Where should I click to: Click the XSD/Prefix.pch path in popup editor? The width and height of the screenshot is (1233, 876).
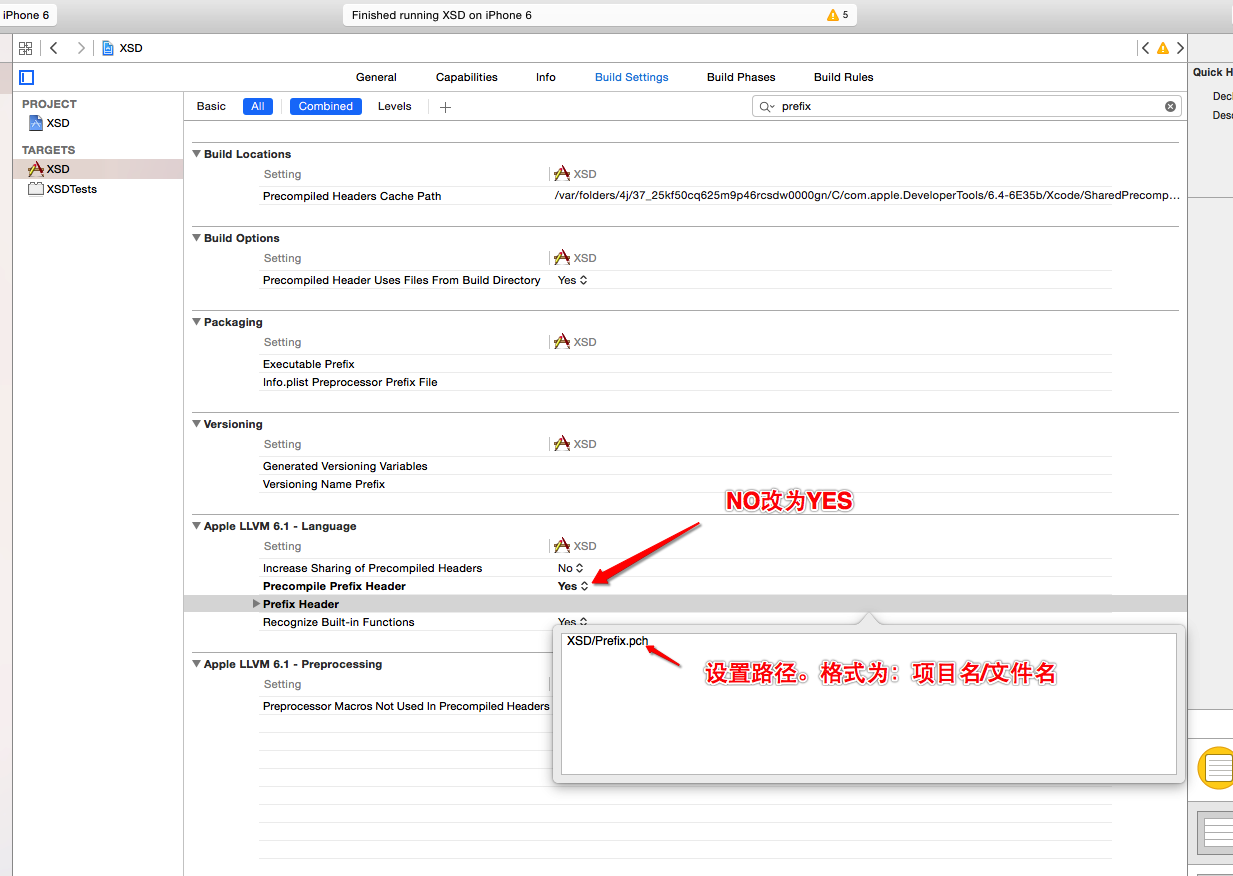coord(607,641)
